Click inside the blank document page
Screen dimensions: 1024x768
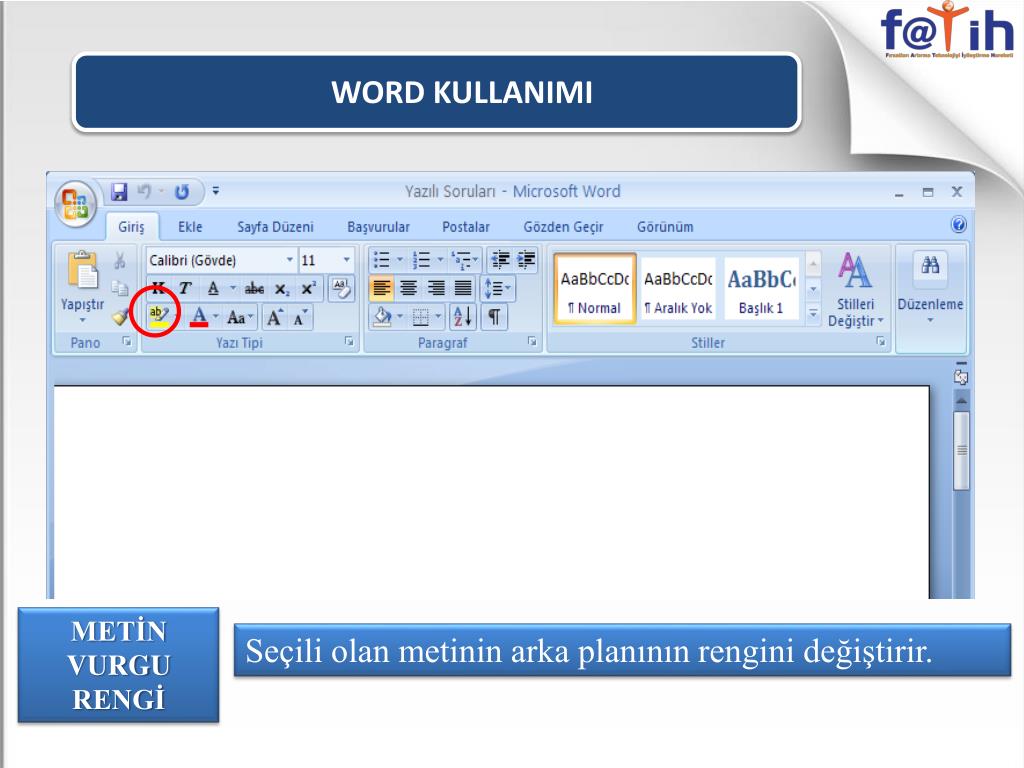pos(491,492)
